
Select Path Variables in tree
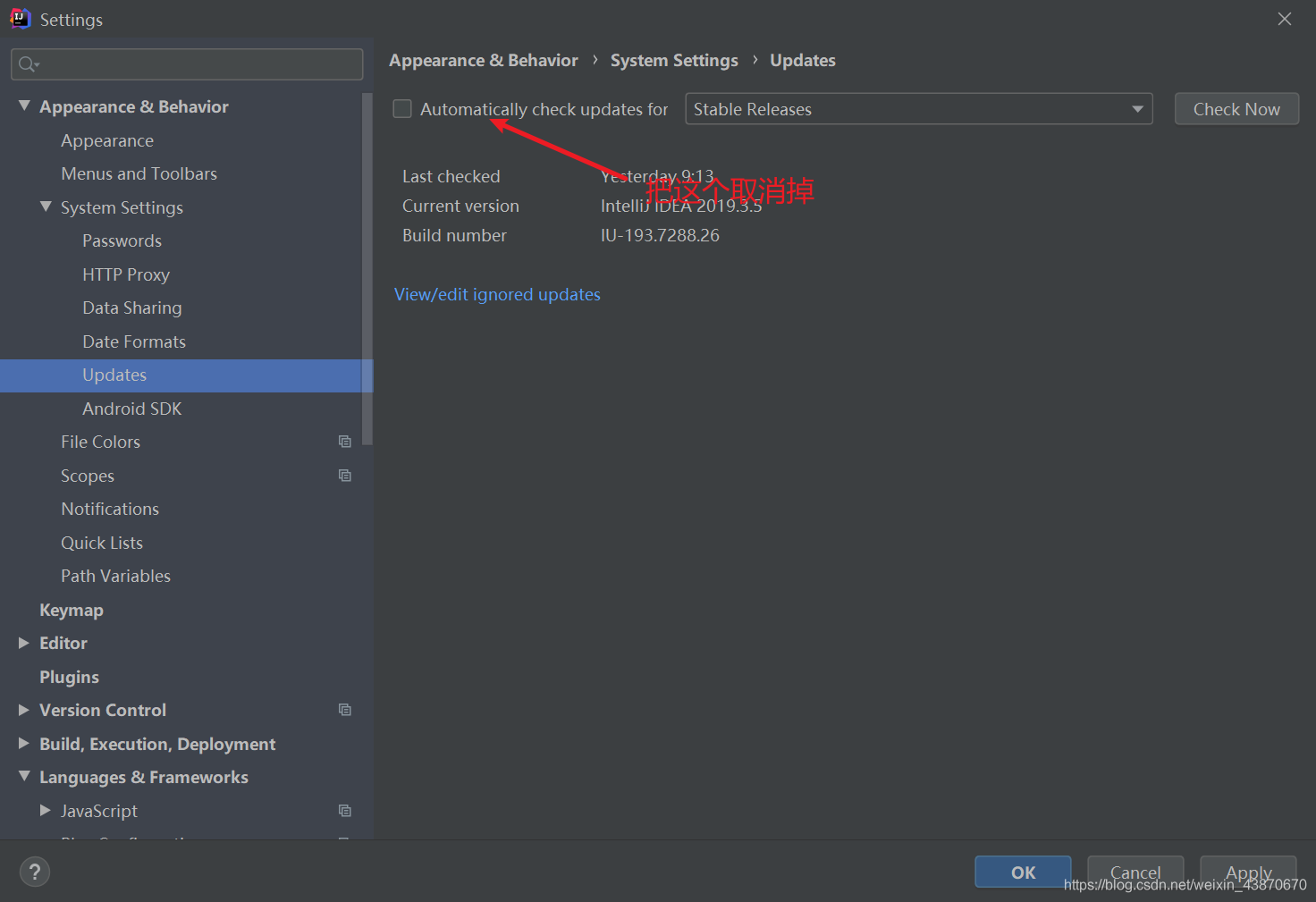tap(115, 576)
